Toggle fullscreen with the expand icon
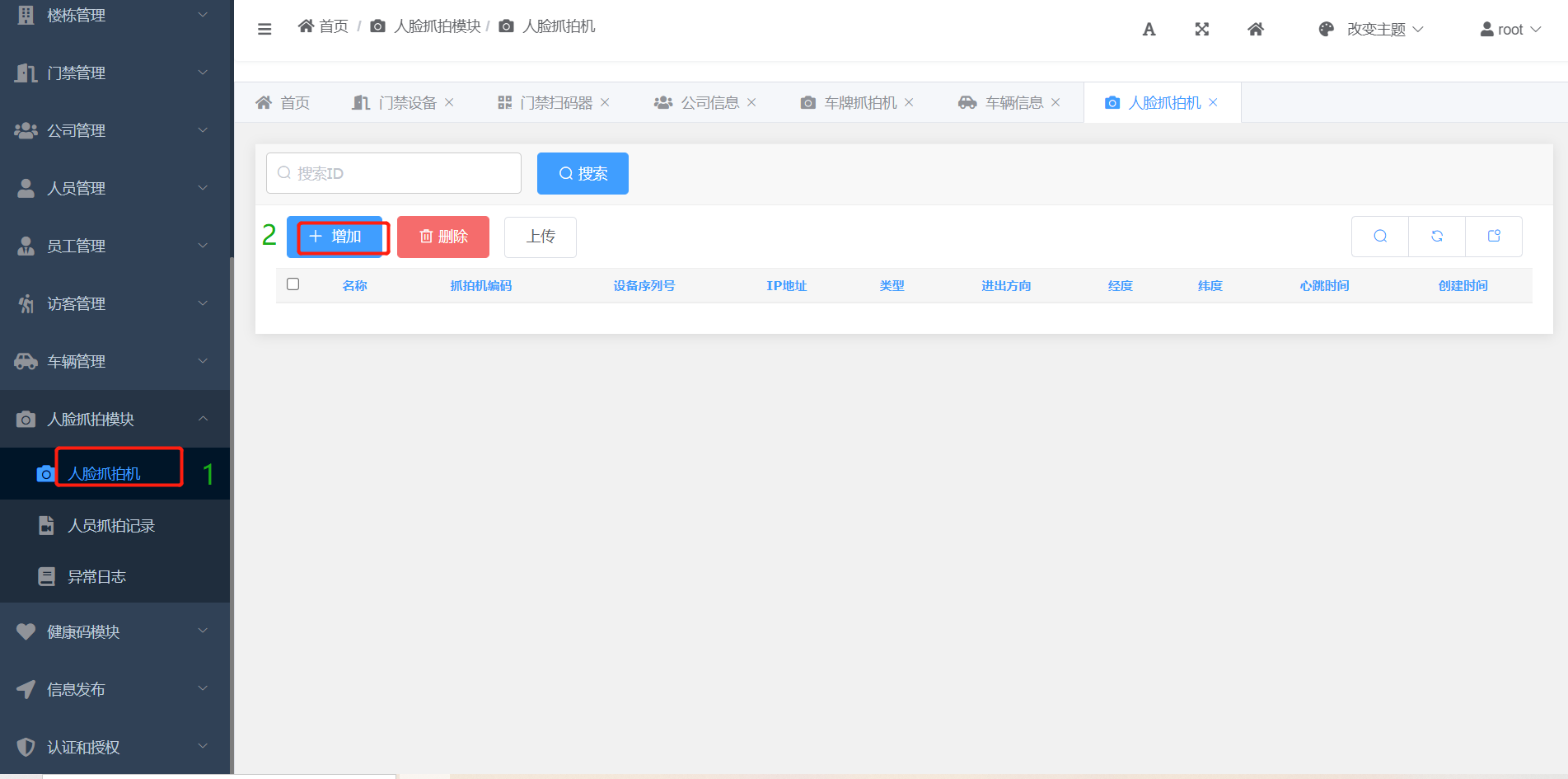The image size is (1568, 779). coord(1202,30)
